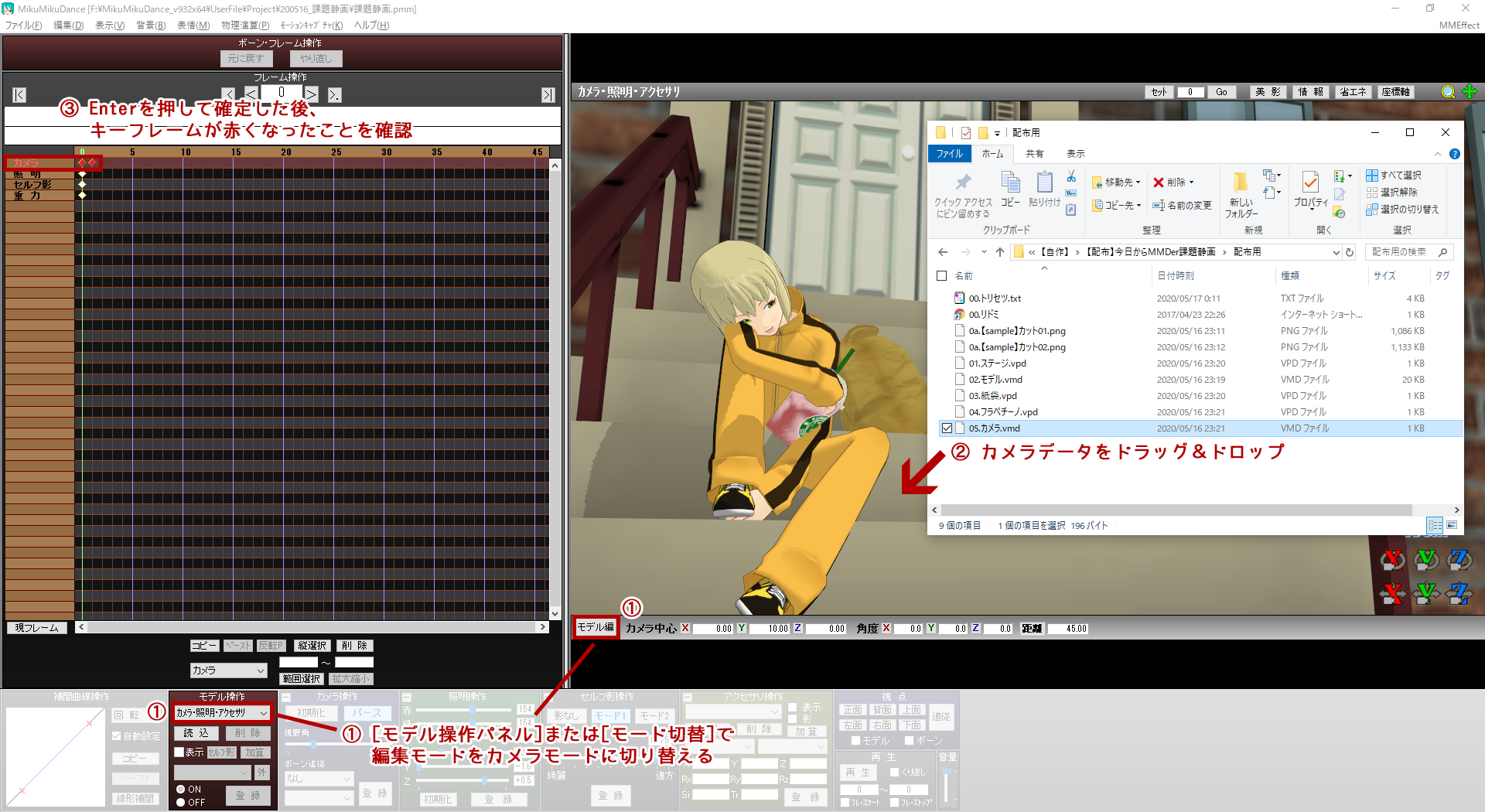The height and width of the screenshot is (812, 1485).
Task: Expand the Explorer address bar history dropdown
Action: [x=1336, y=252]
